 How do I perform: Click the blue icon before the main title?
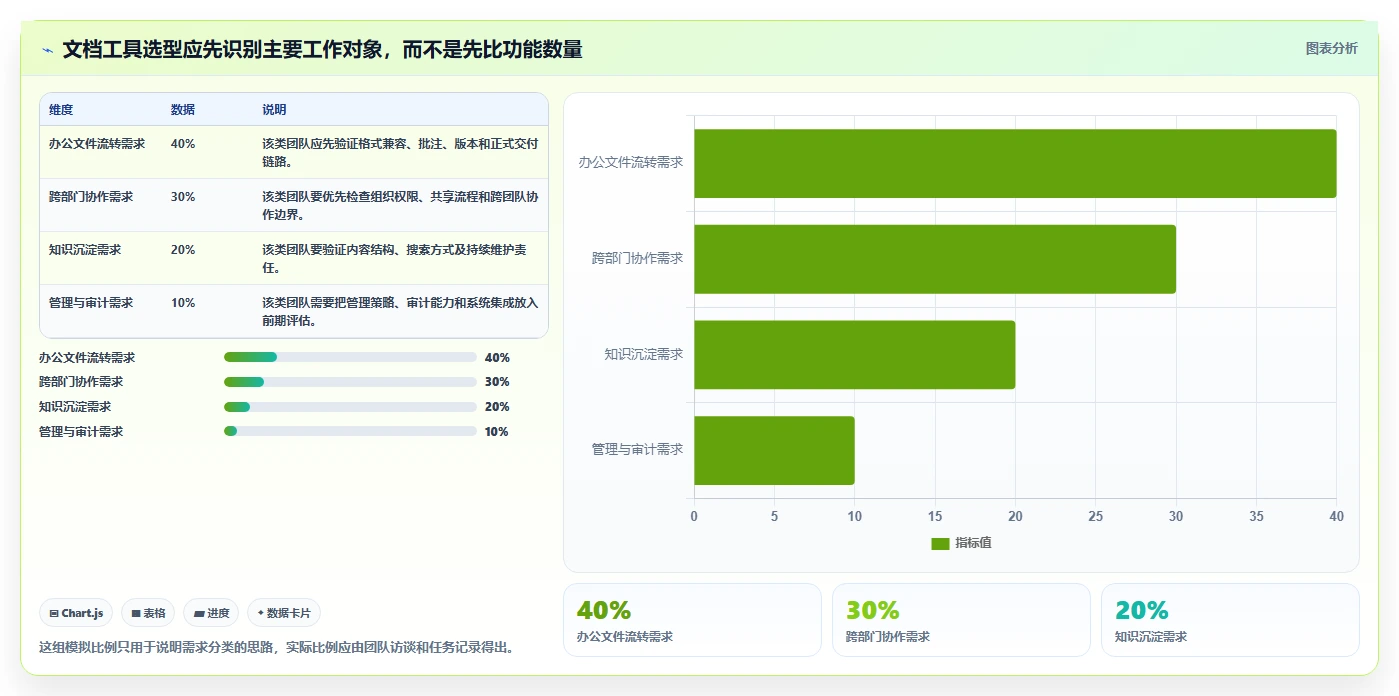[47, 50]
